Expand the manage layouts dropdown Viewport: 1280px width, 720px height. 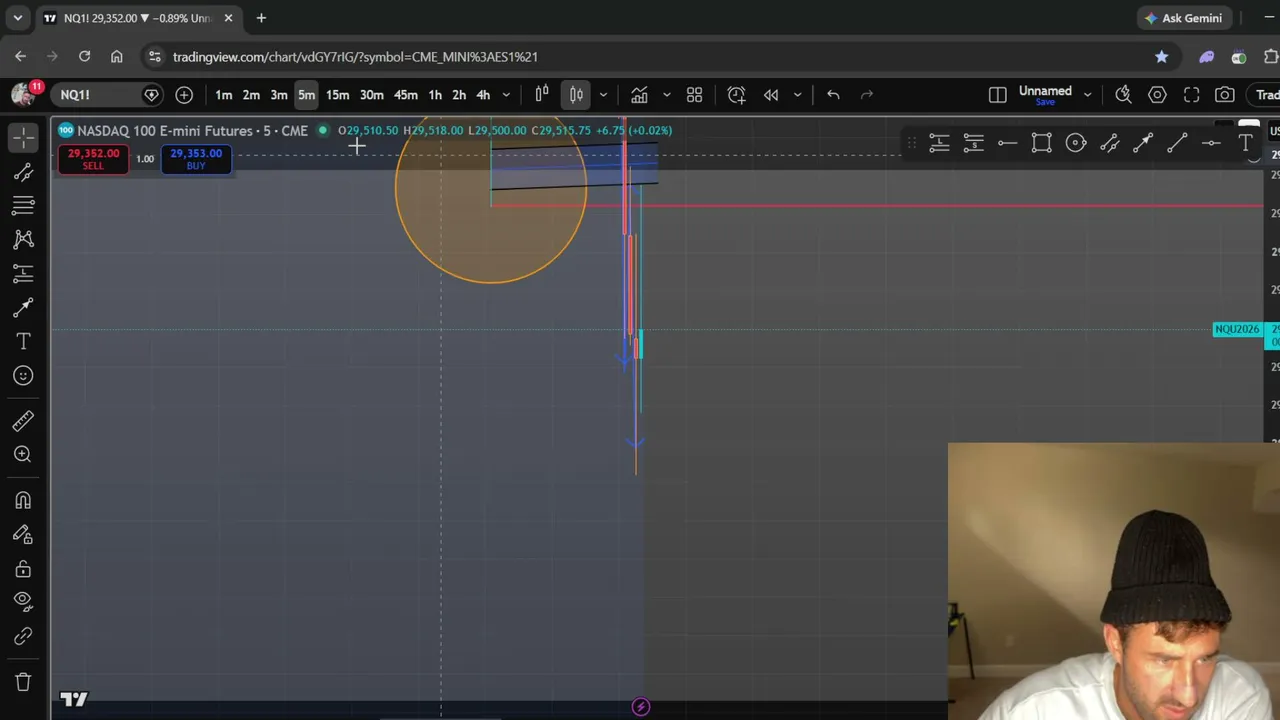pos(1087,95)
